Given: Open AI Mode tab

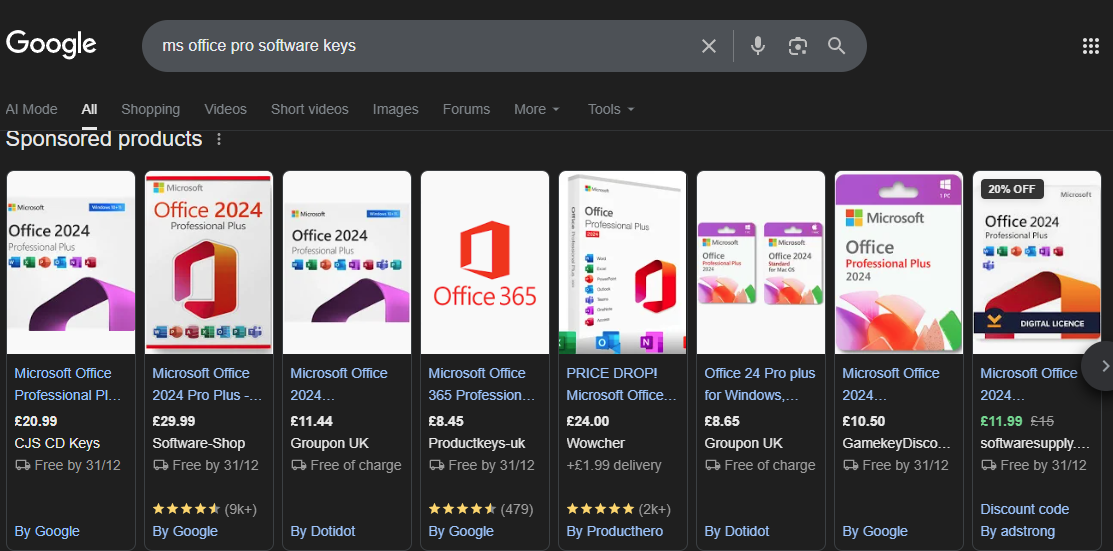Looking at the screenshot, I should pyautogui.click(x=32, y=109).
